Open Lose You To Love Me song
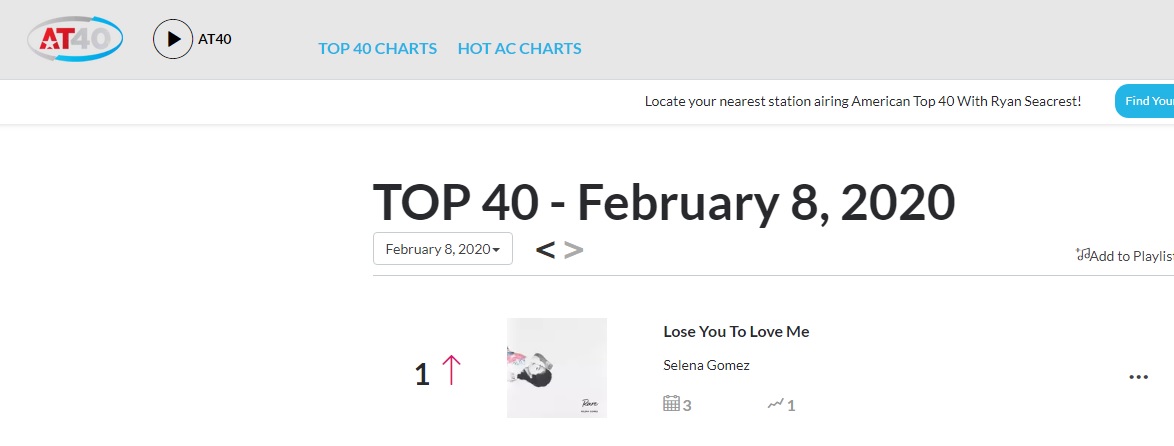Screen dimensions: 1174x446 (736, 331)
